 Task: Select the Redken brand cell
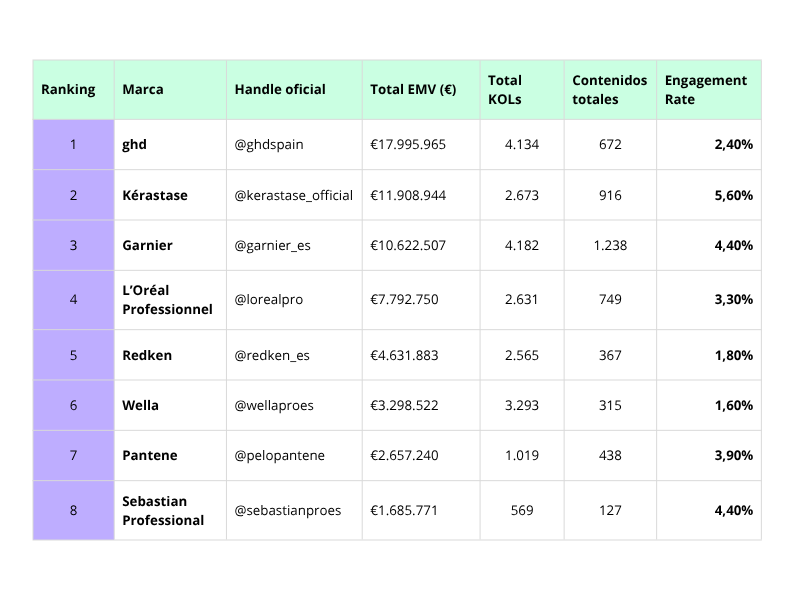[x=147, y=356]
